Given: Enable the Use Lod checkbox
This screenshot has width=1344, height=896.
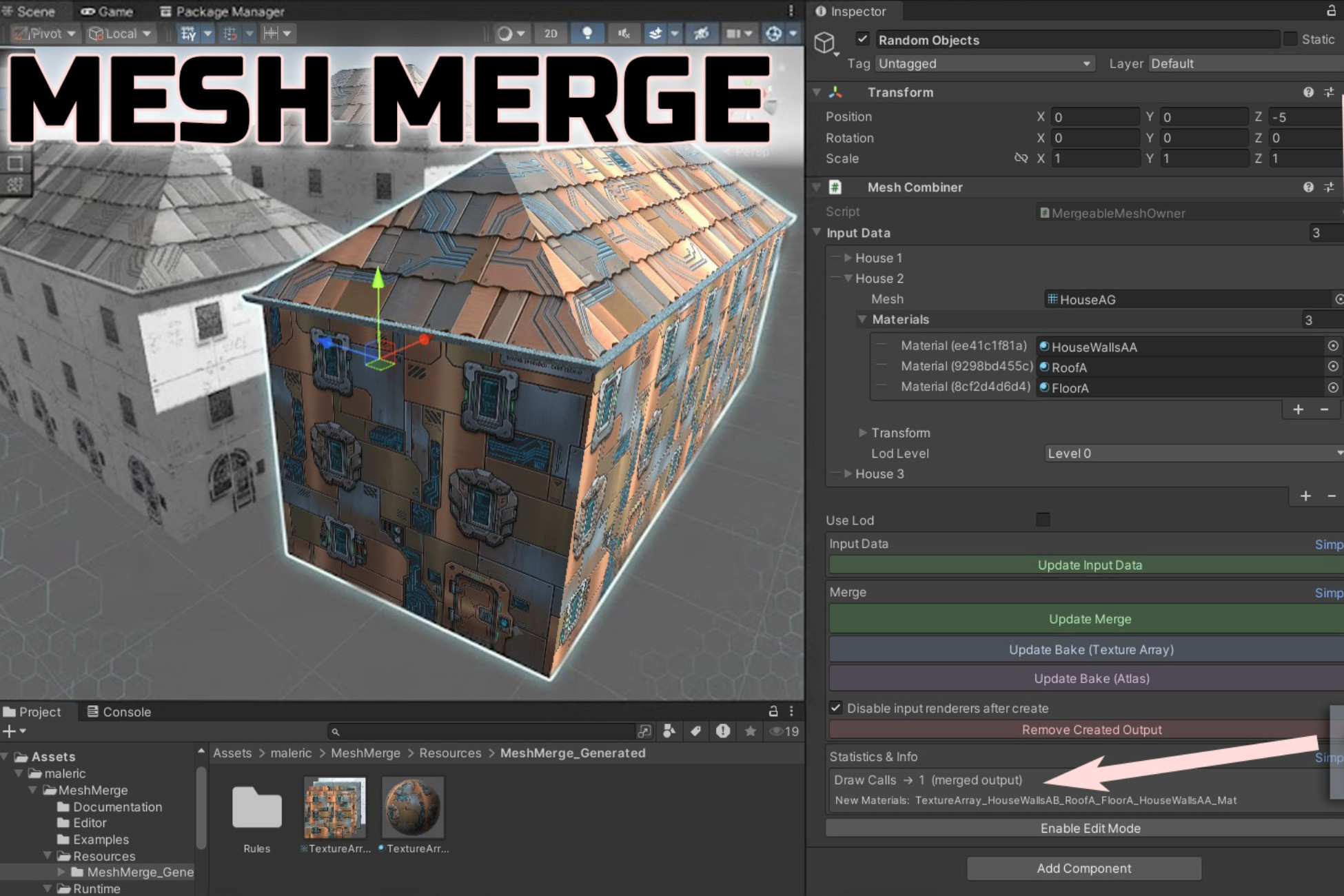Looking at the screenshot, I should 1043,520.
